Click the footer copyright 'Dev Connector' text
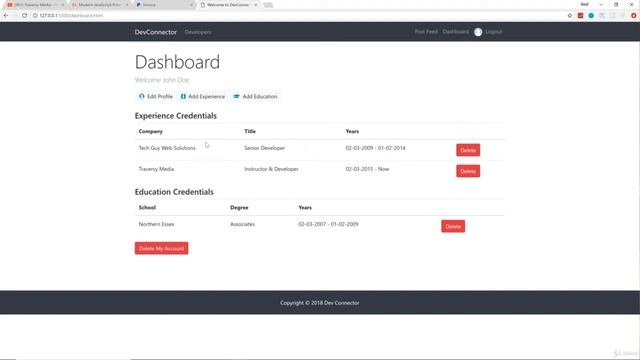 point(342,303)
